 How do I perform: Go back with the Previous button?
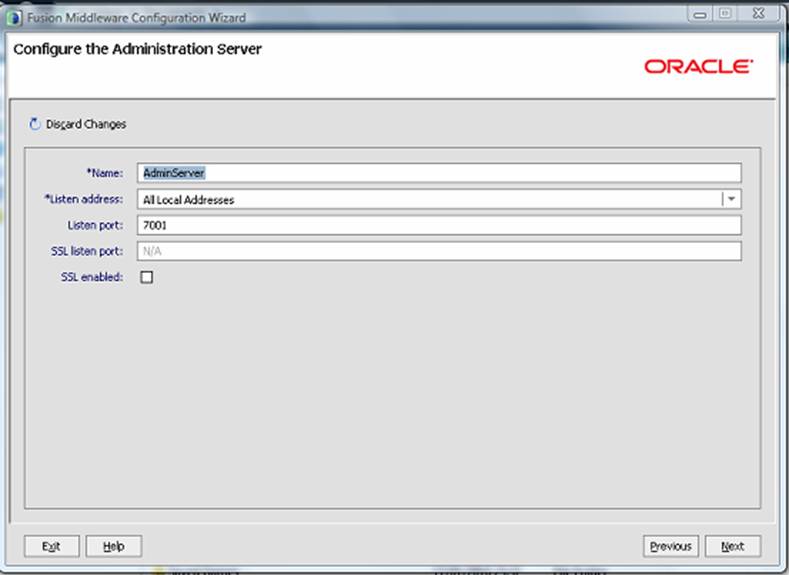coord(671,546)
